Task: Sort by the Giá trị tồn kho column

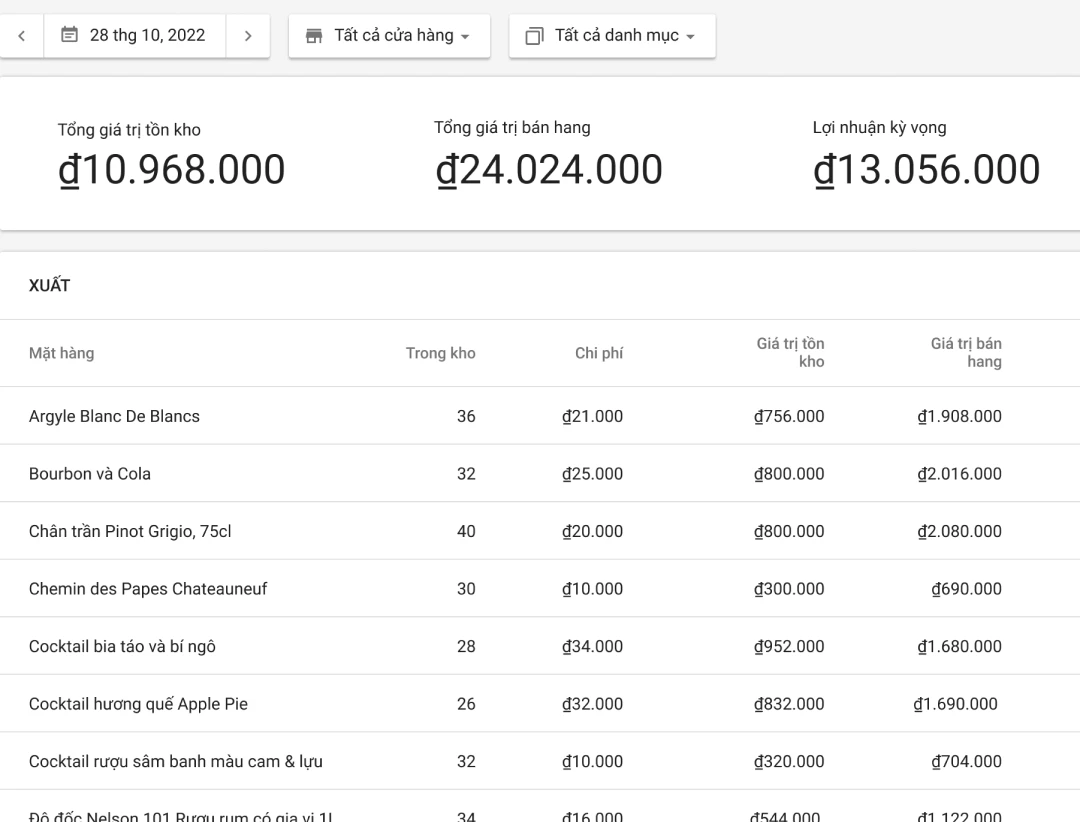Action: pyautogui.click(x=790, y=352)
